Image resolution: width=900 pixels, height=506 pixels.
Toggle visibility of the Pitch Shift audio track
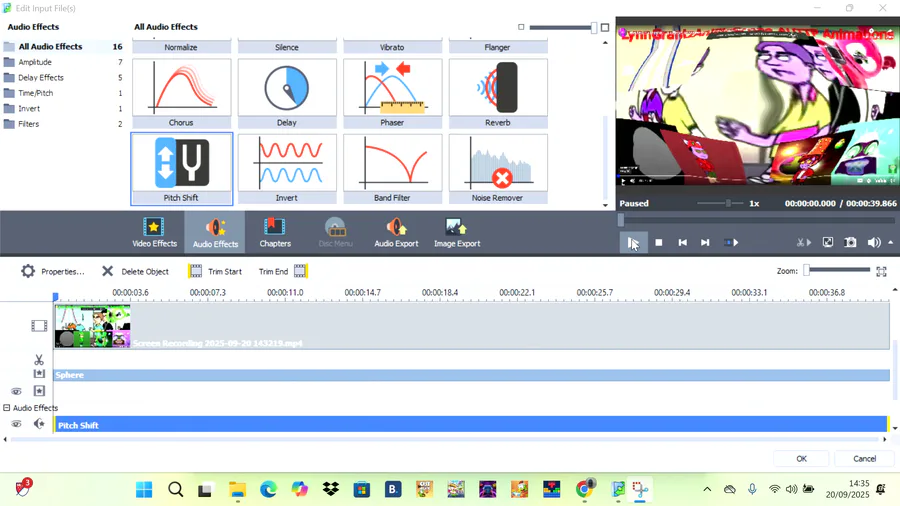coord(16,424)
